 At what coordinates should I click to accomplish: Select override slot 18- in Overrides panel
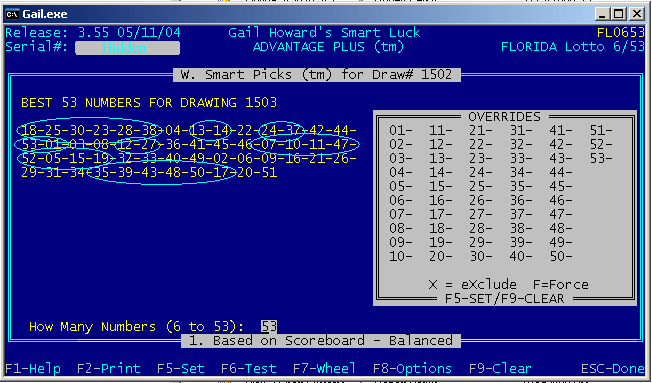click(441, 228)
